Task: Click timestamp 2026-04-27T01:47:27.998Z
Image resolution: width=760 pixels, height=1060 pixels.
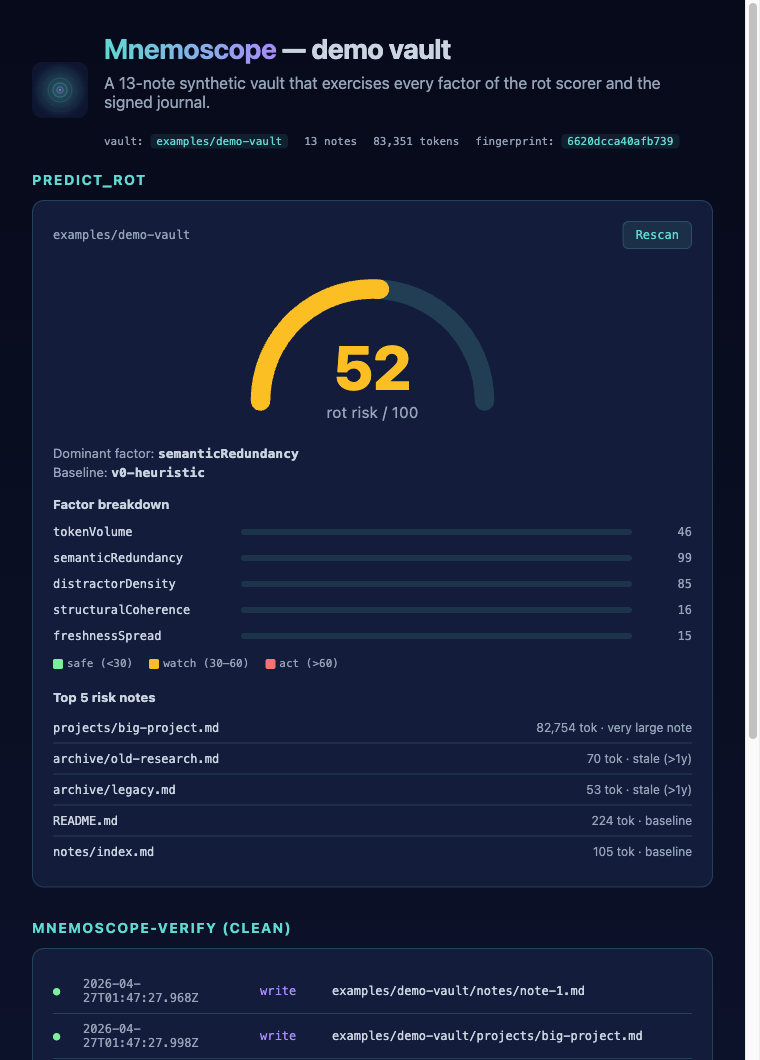Action: (x=141, y=1036)
